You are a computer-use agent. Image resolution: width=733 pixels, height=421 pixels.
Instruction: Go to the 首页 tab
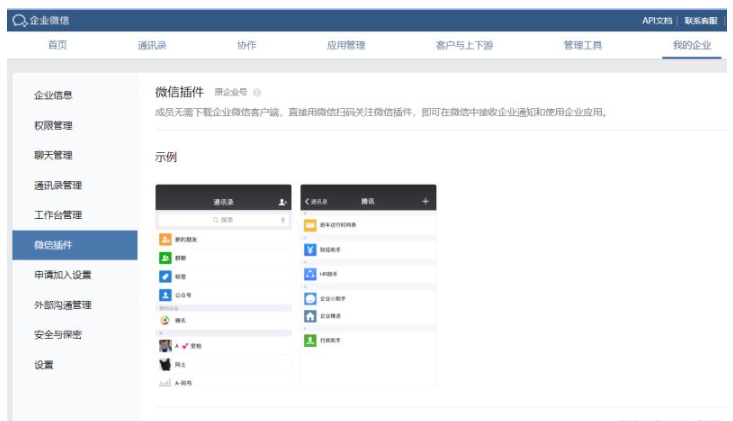click(57, 45)
